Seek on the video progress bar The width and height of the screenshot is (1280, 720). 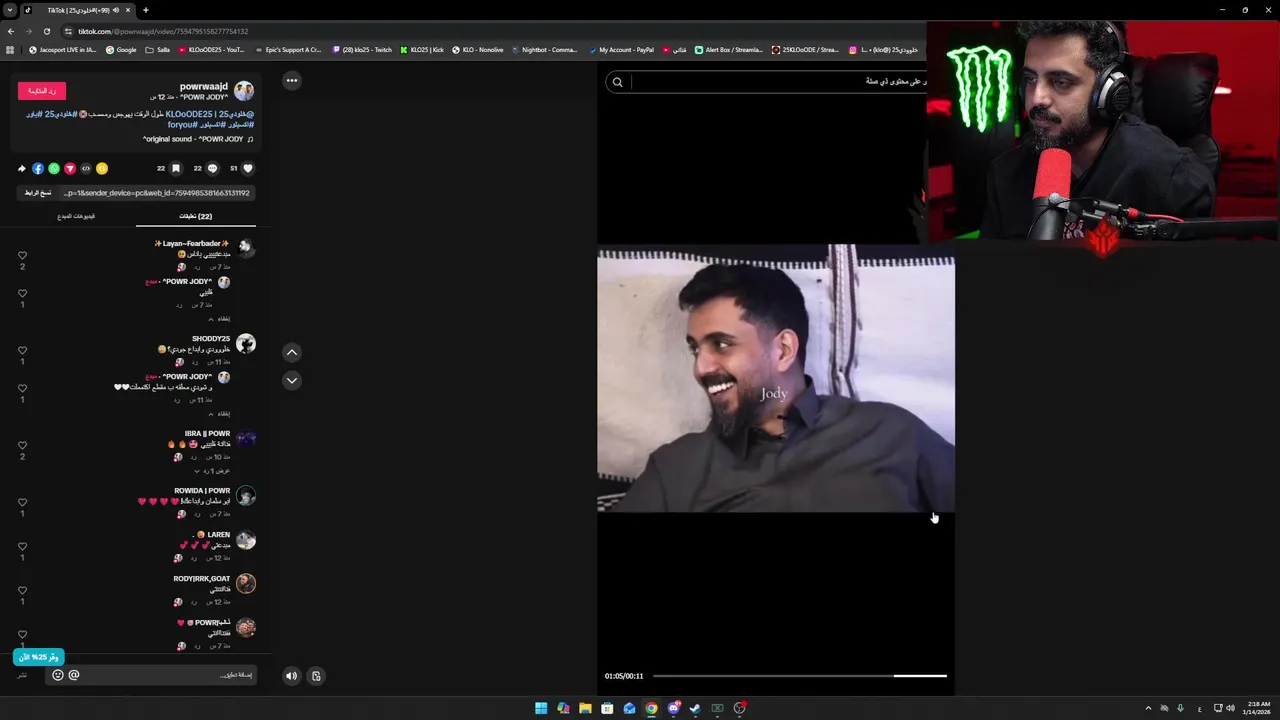(x=800, y=676)
